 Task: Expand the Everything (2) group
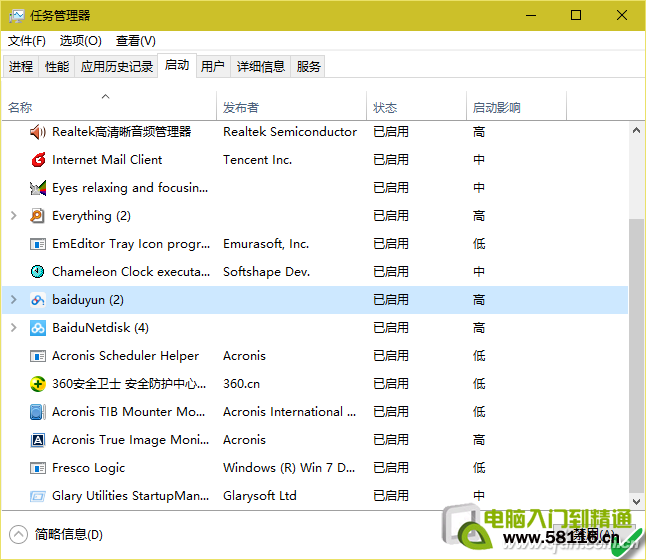click(14, 216)
